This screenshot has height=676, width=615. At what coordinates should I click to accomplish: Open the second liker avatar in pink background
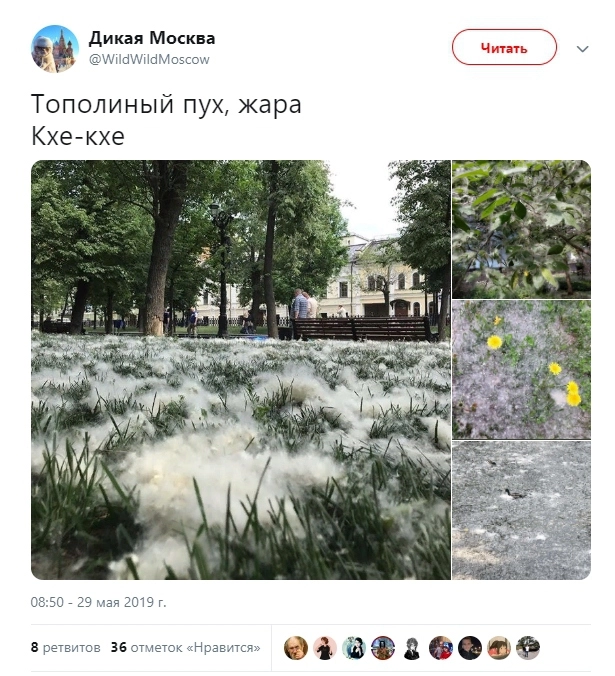[325, 648]
